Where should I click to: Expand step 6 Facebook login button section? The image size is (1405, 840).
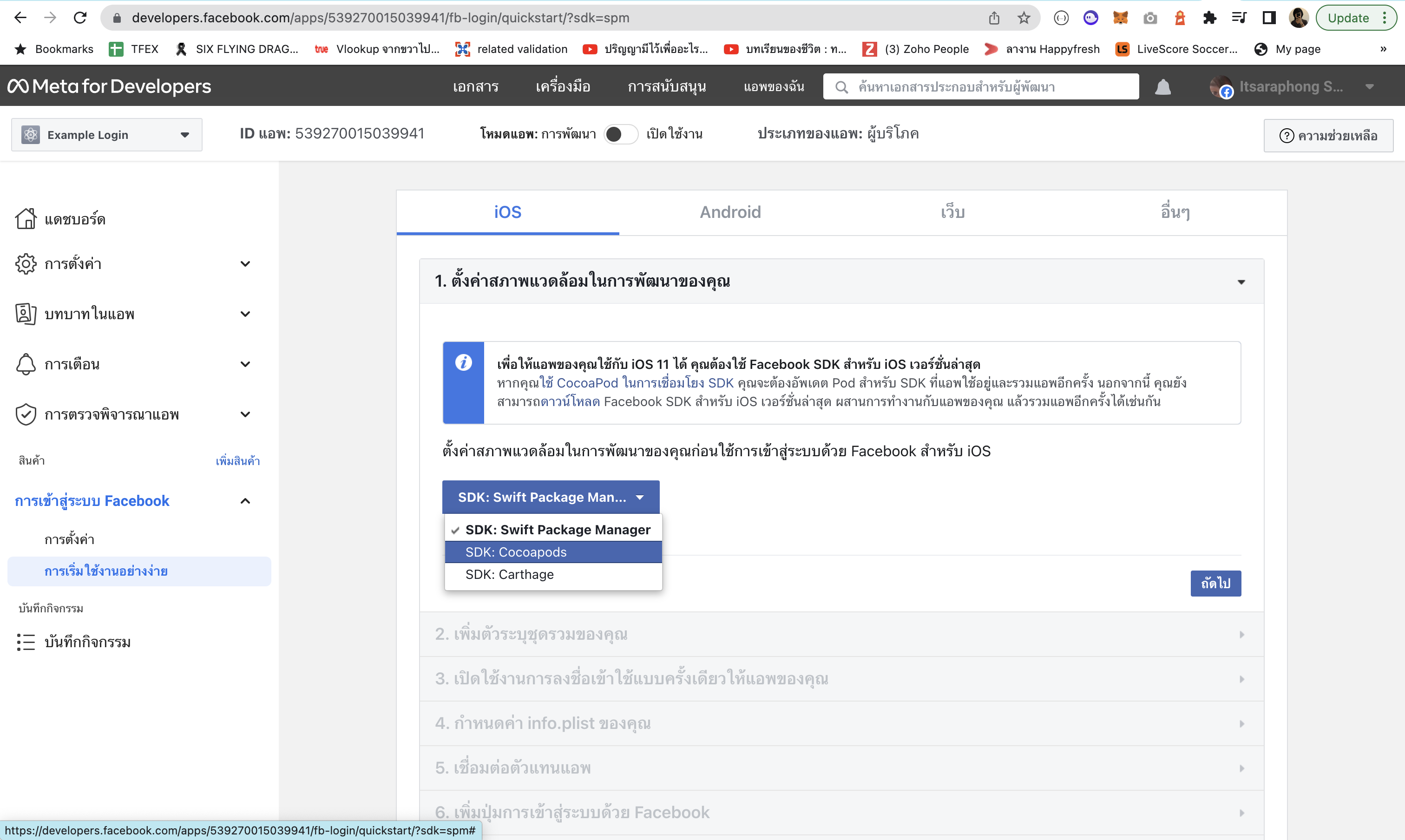pos(841,813)
